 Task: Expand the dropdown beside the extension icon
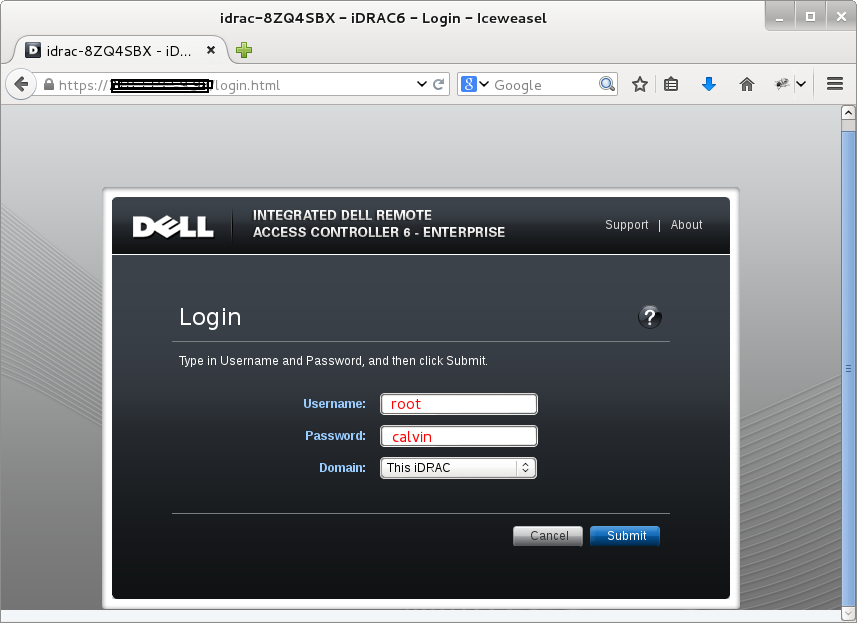pyautogui.click(x=801, y=84)
